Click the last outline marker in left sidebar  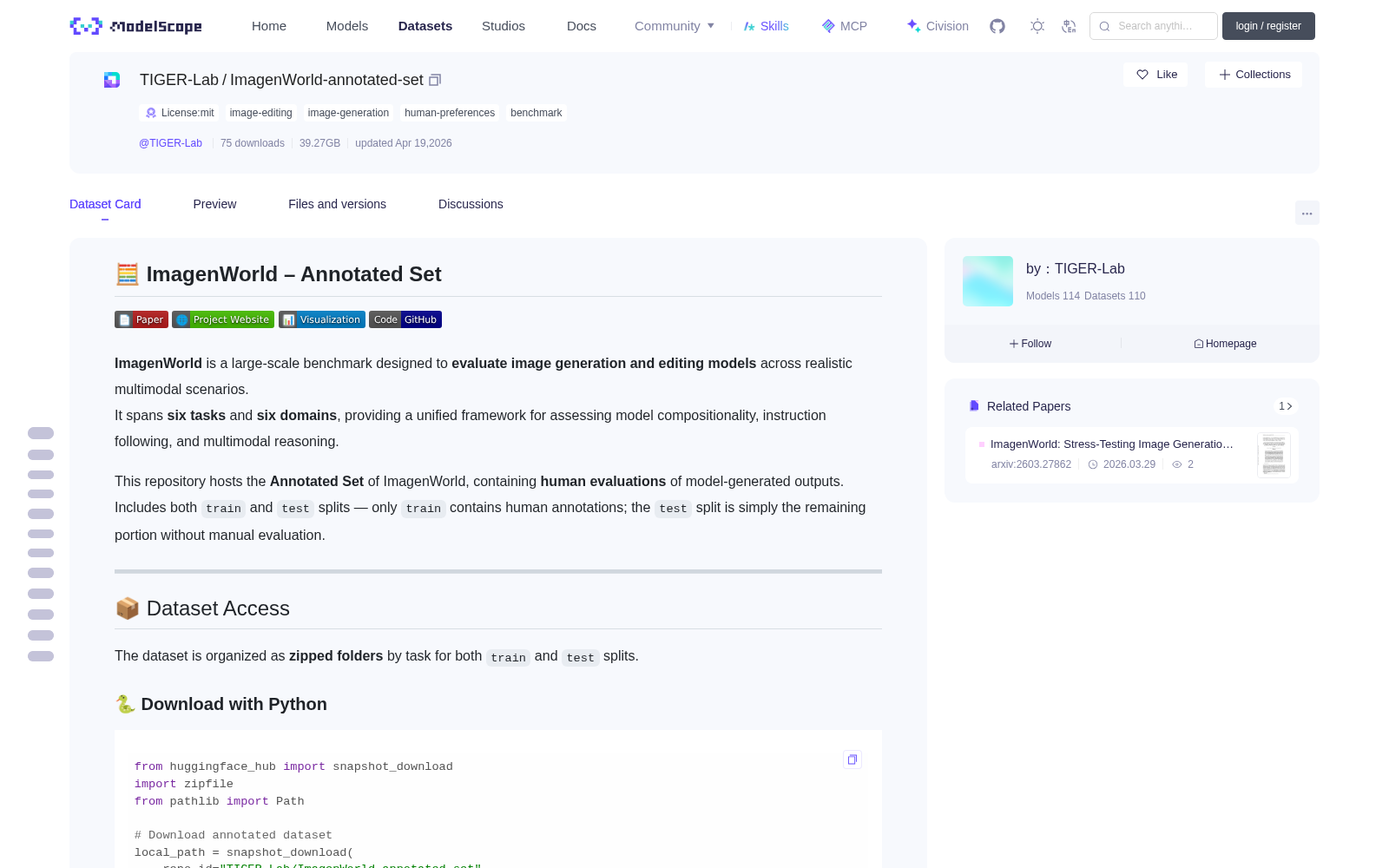[x=41, y=656]
